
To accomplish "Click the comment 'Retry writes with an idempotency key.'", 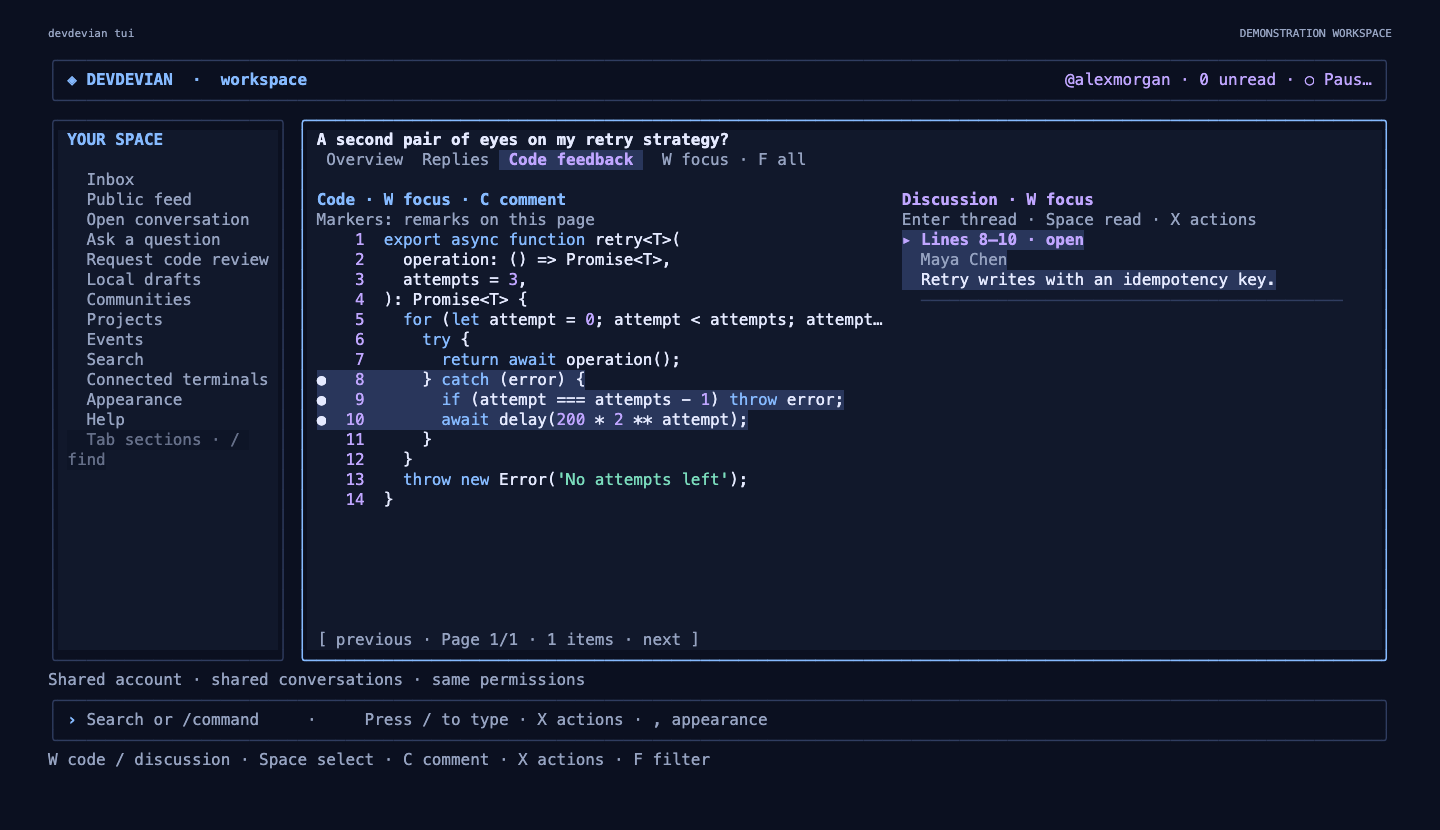I will coord(1098,280).
